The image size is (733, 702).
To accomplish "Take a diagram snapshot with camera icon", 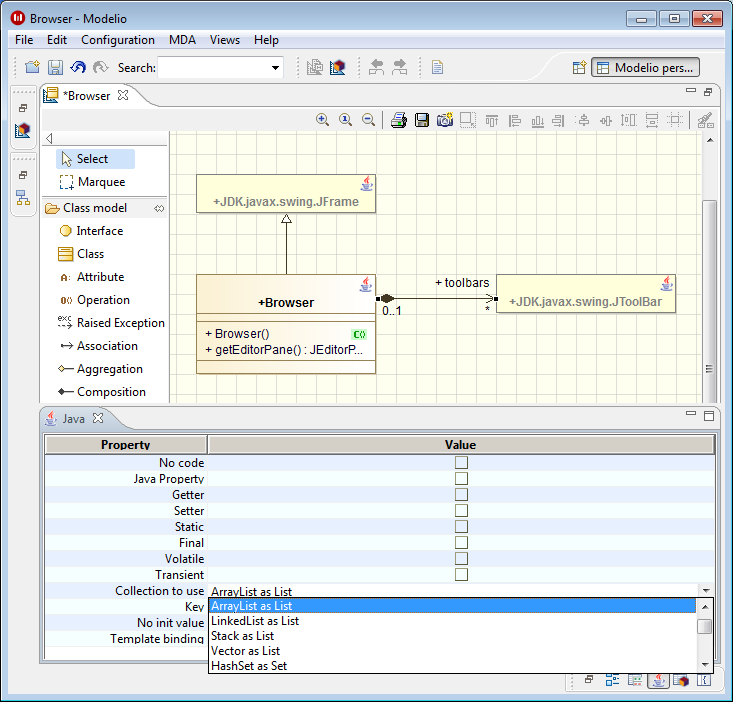I will [x=445, y=120].
